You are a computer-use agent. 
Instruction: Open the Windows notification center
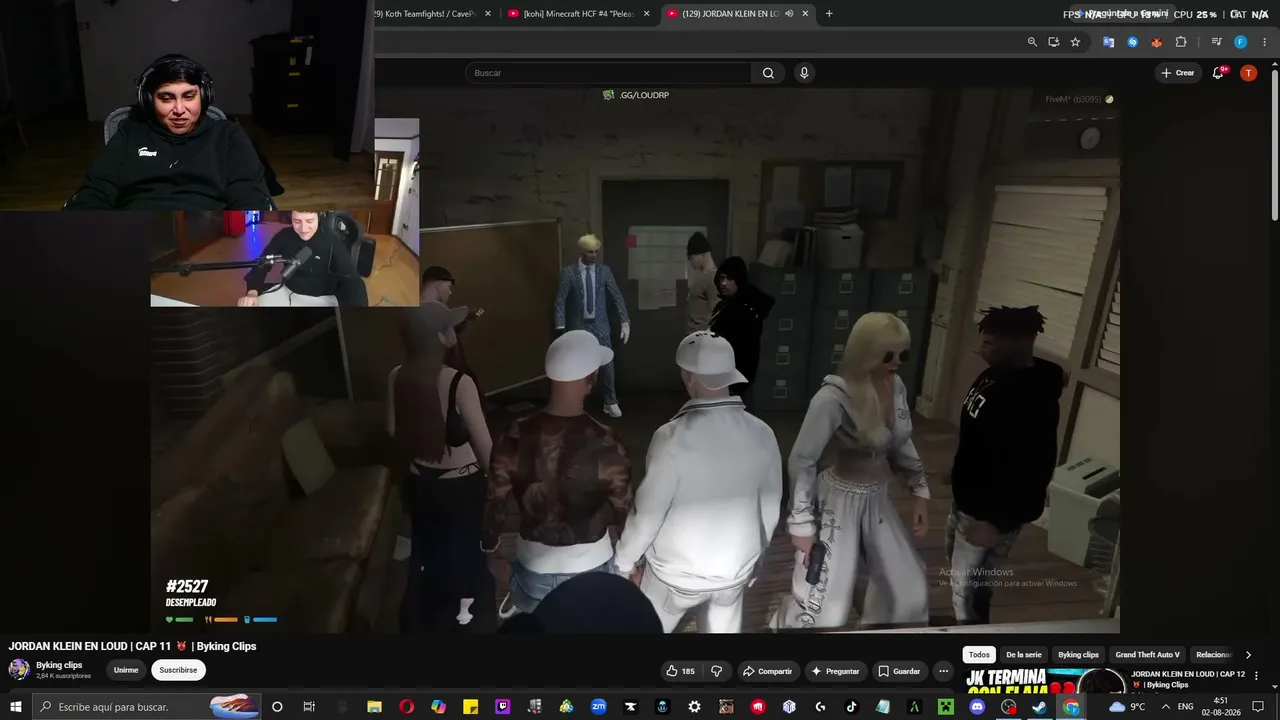point(1259,707)
